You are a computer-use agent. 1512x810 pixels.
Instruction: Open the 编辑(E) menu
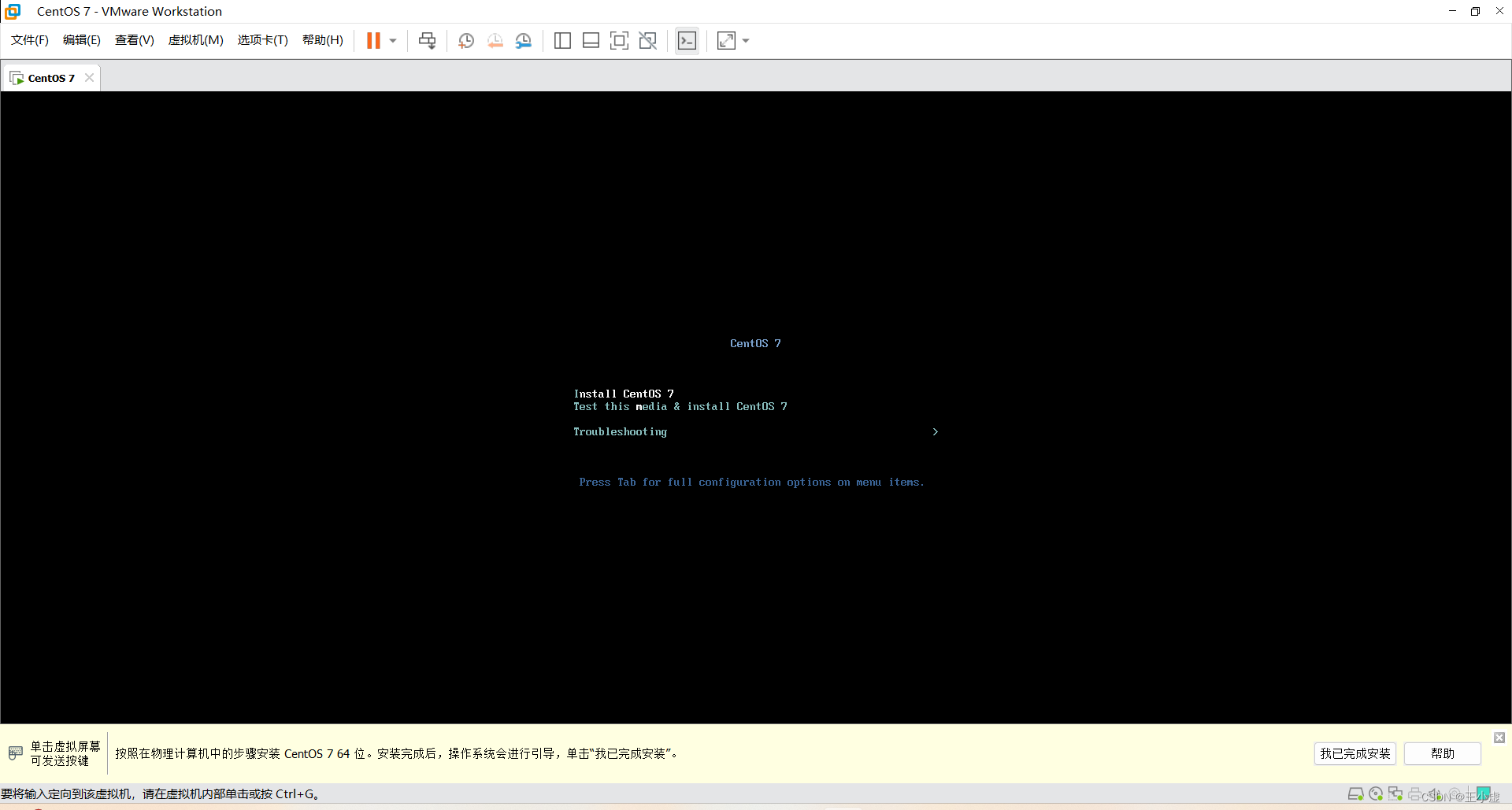(82, 40)
